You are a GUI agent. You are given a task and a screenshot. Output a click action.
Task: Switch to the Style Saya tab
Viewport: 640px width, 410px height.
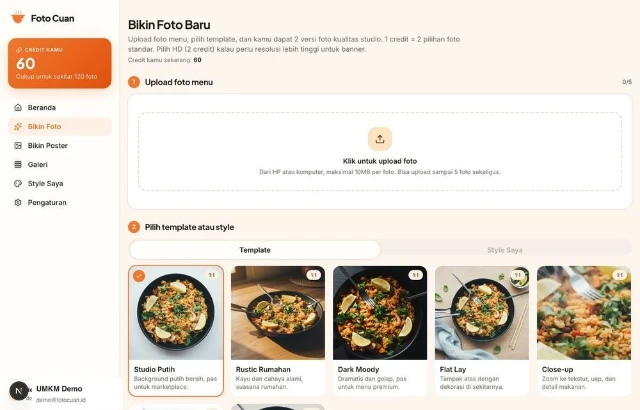[505, 250]
